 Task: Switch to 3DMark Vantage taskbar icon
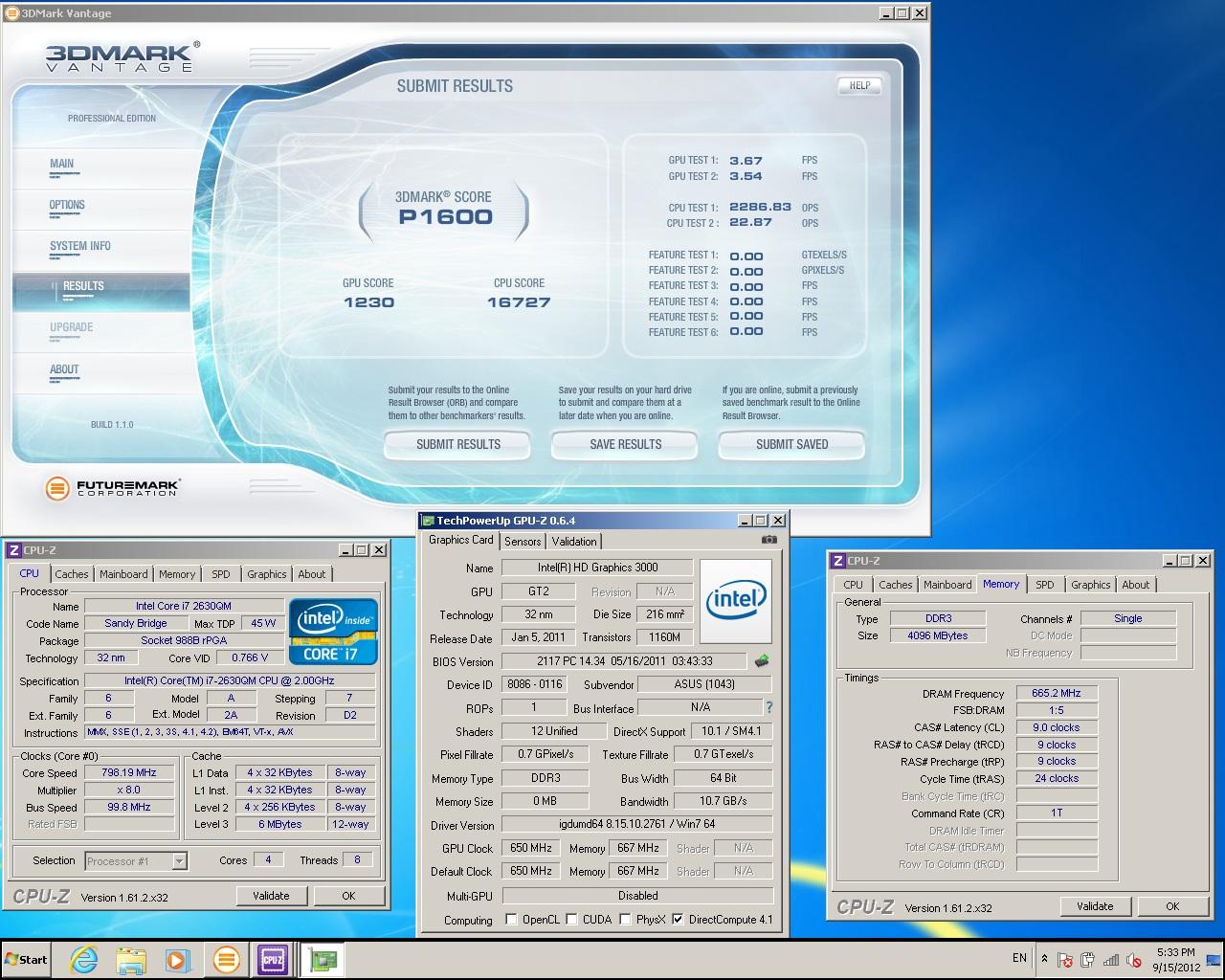pos(226,960)
